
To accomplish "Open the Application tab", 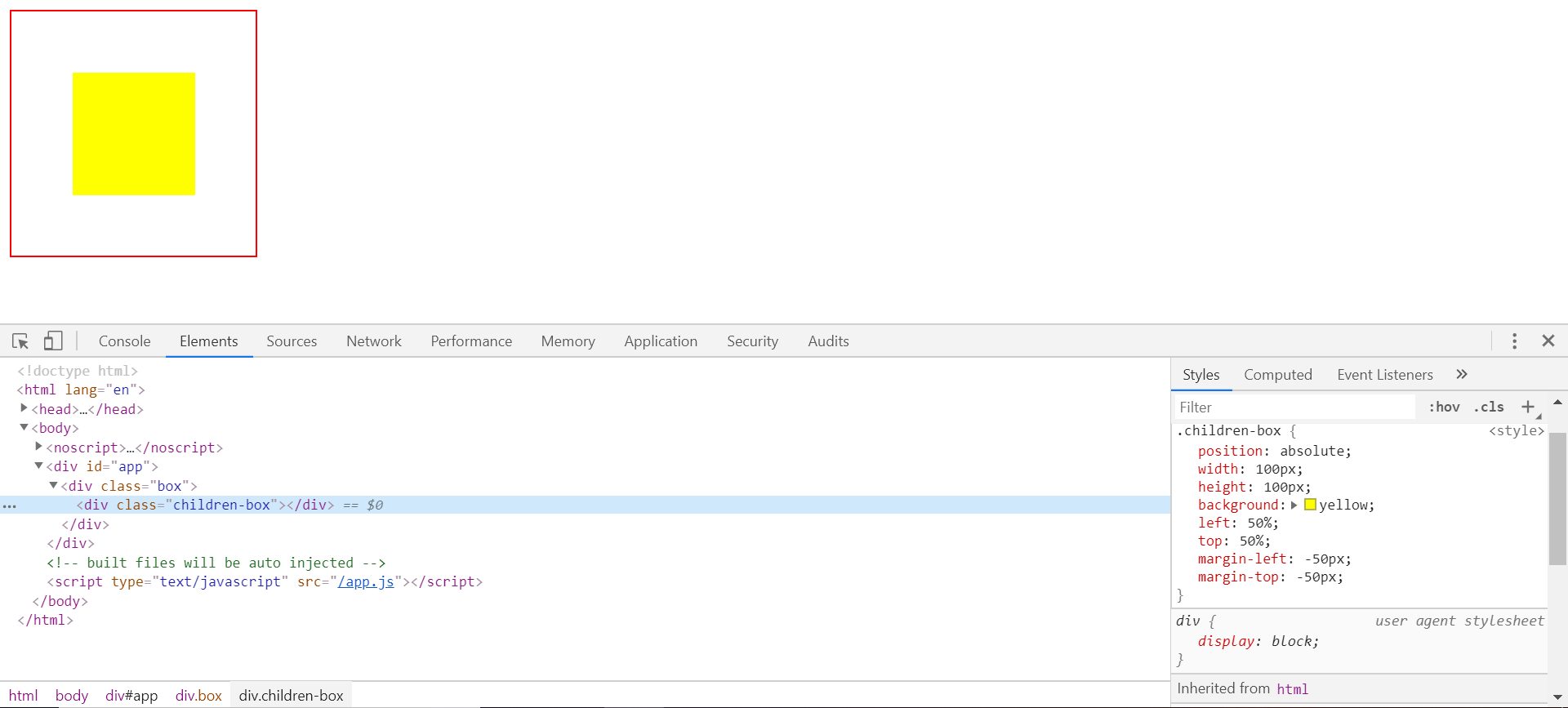I will point(661,341).
